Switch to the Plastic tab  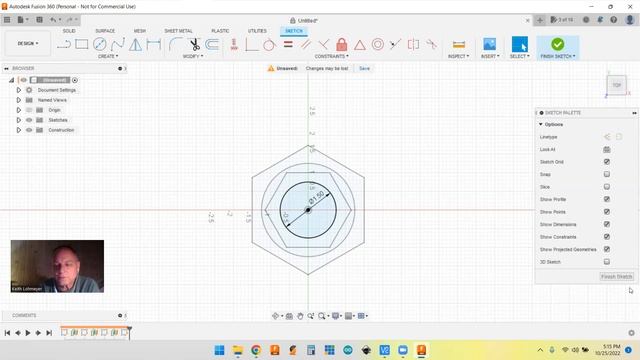tap(220, 31)
